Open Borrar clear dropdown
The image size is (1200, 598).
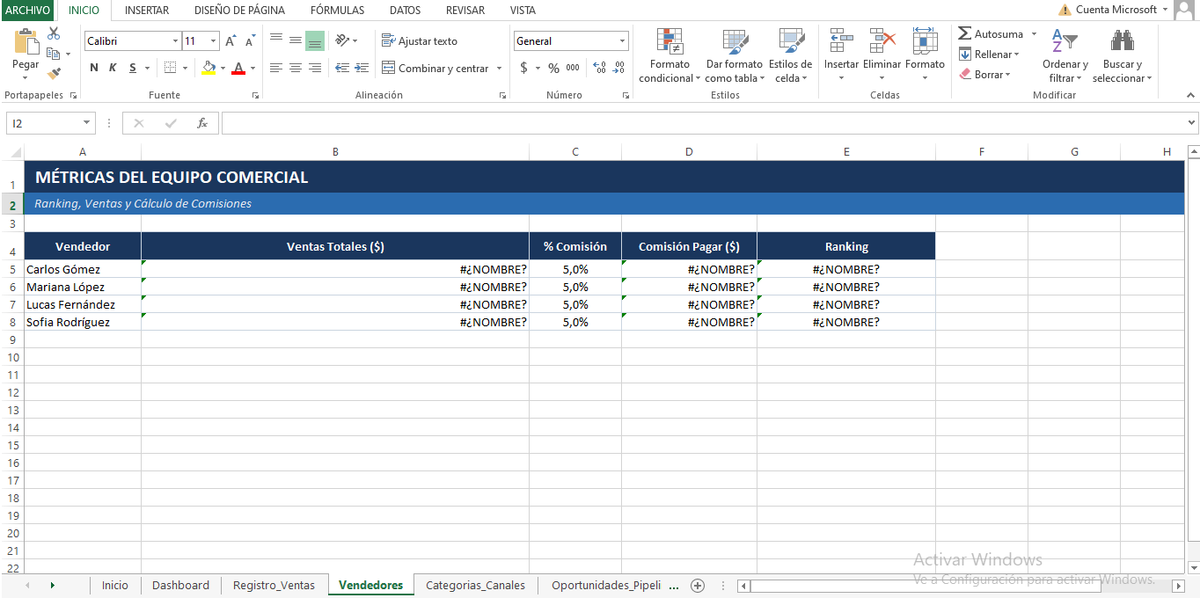click(x=985, y=74)
